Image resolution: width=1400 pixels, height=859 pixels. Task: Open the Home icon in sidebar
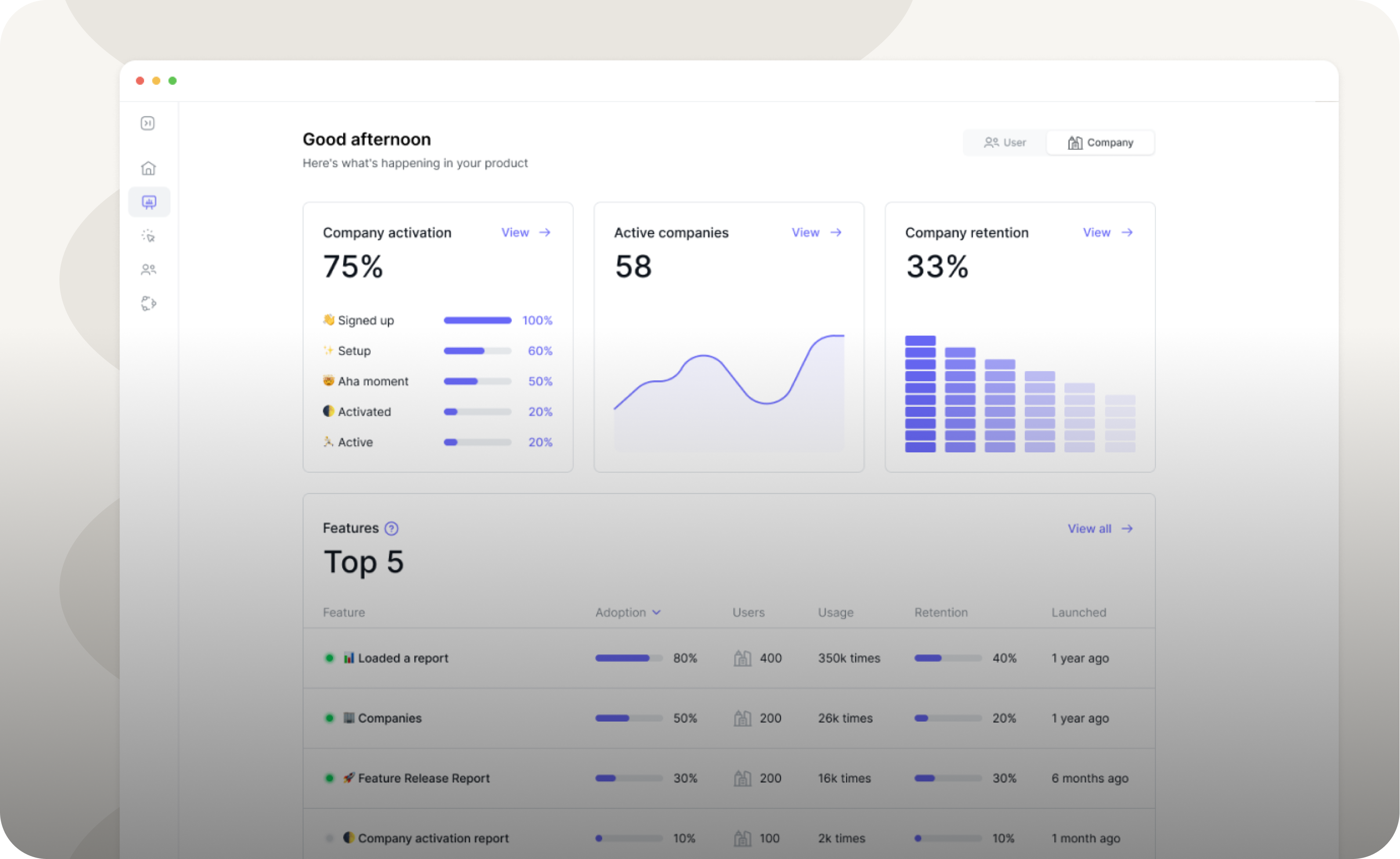point(148,168)
